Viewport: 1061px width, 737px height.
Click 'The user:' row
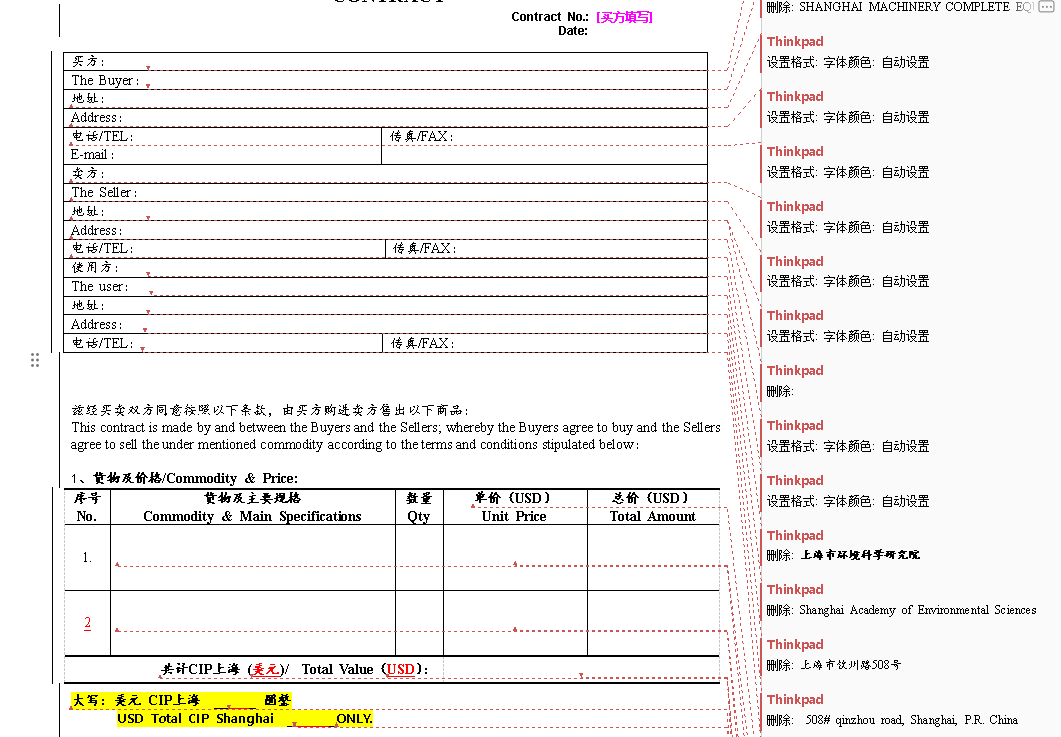pos(386,287)
